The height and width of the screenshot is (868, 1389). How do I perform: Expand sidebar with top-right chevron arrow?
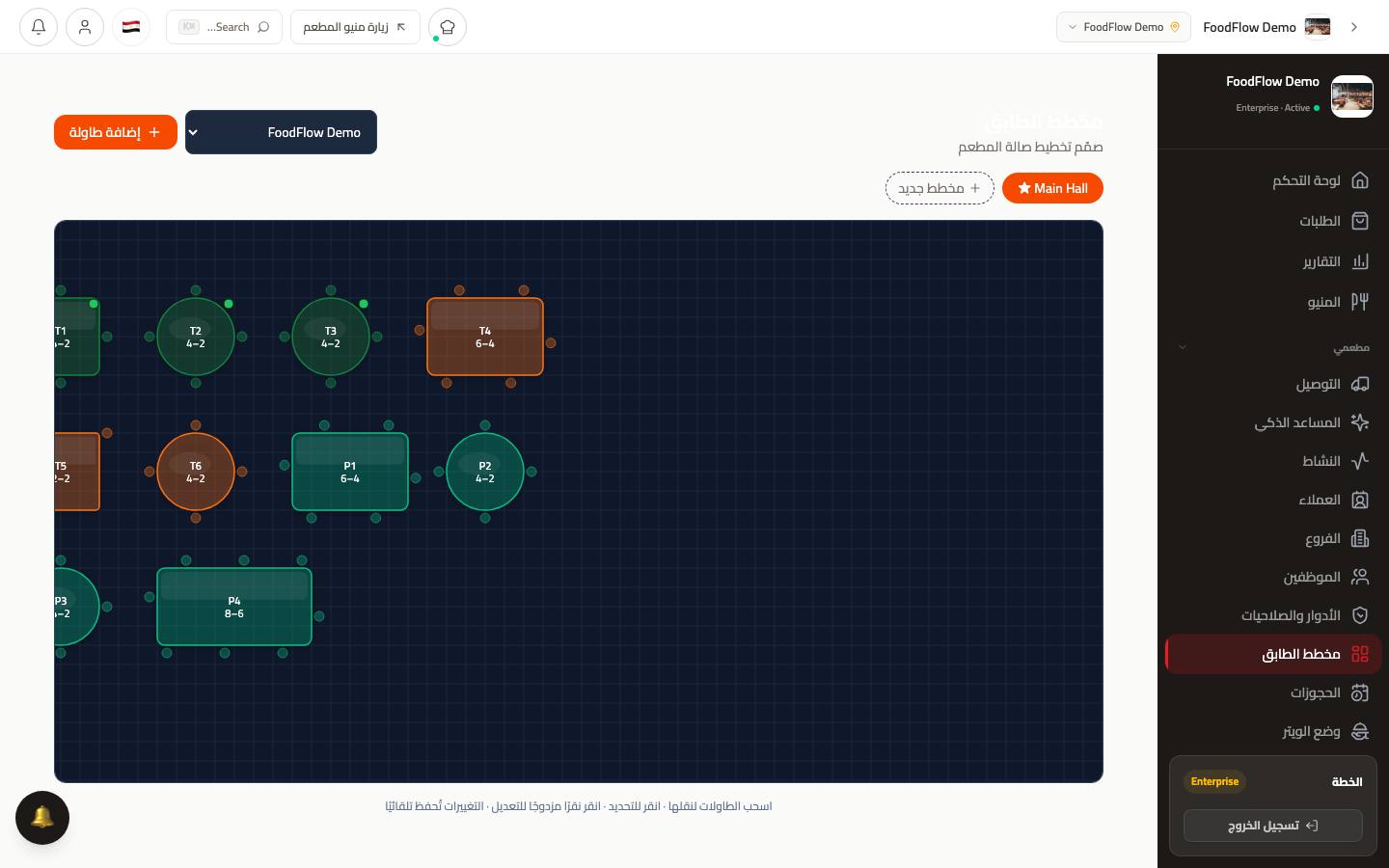pos(1354,27)
